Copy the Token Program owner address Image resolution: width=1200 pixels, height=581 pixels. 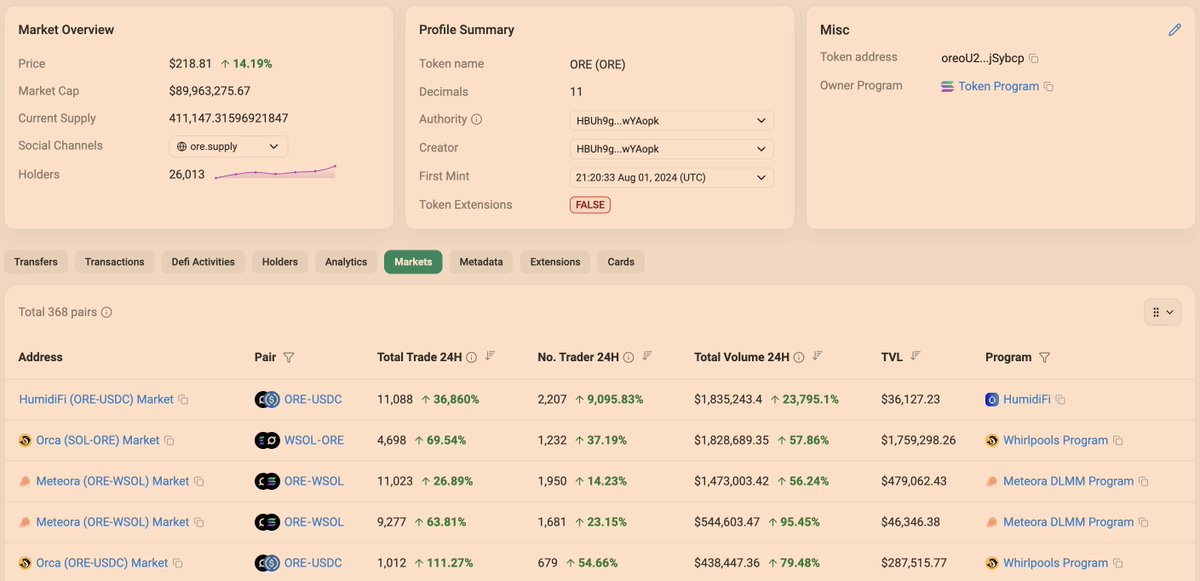(1049, 87)
